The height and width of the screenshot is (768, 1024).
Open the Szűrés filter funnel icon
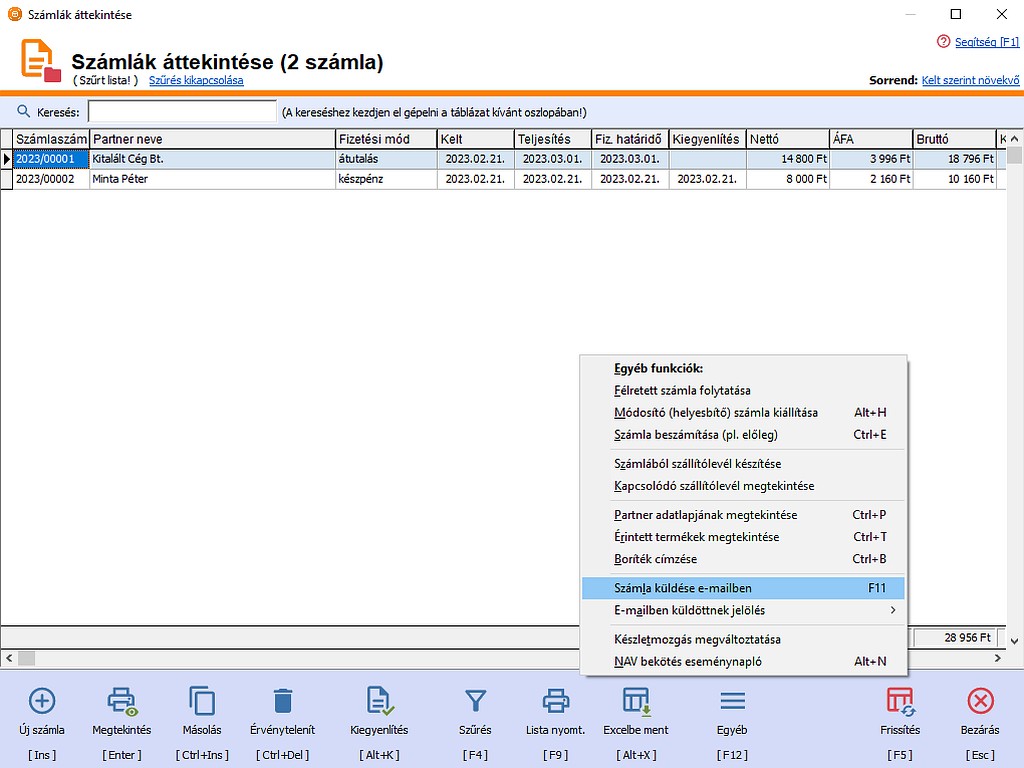pos(476,700)
